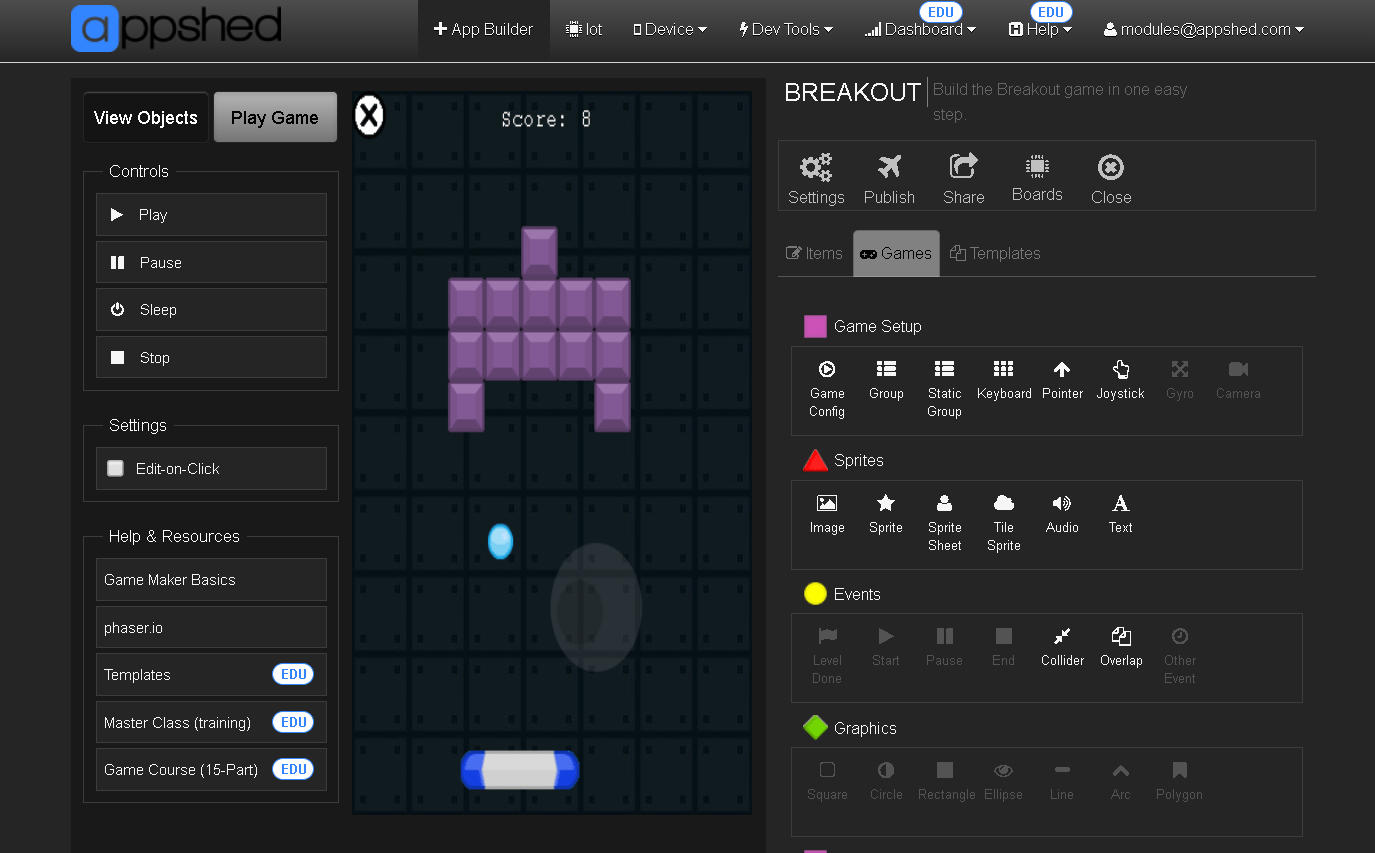Open the Publish panel
Screen dimensions: 1375x853
(888, 177)
